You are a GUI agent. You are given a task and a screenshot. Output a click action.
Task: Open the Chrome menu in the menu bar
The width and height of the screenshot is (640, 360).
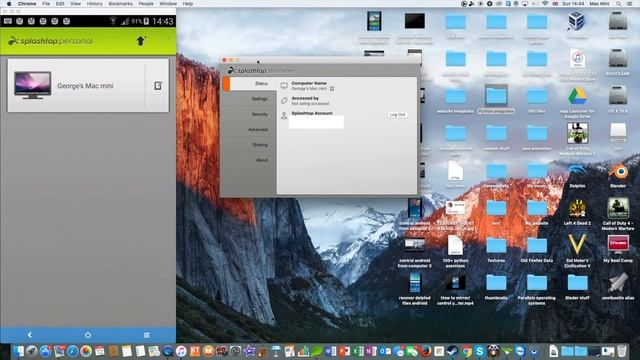pos(27,4)
